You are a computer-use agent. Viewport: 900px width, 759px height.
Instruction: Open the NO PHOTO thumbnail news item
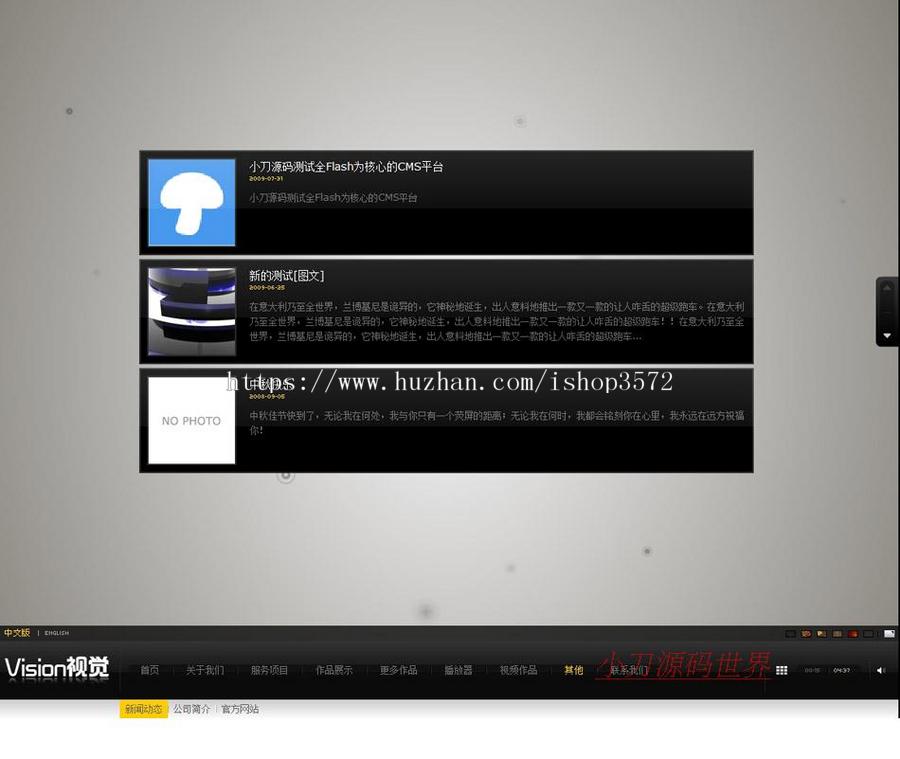point(192,420)
